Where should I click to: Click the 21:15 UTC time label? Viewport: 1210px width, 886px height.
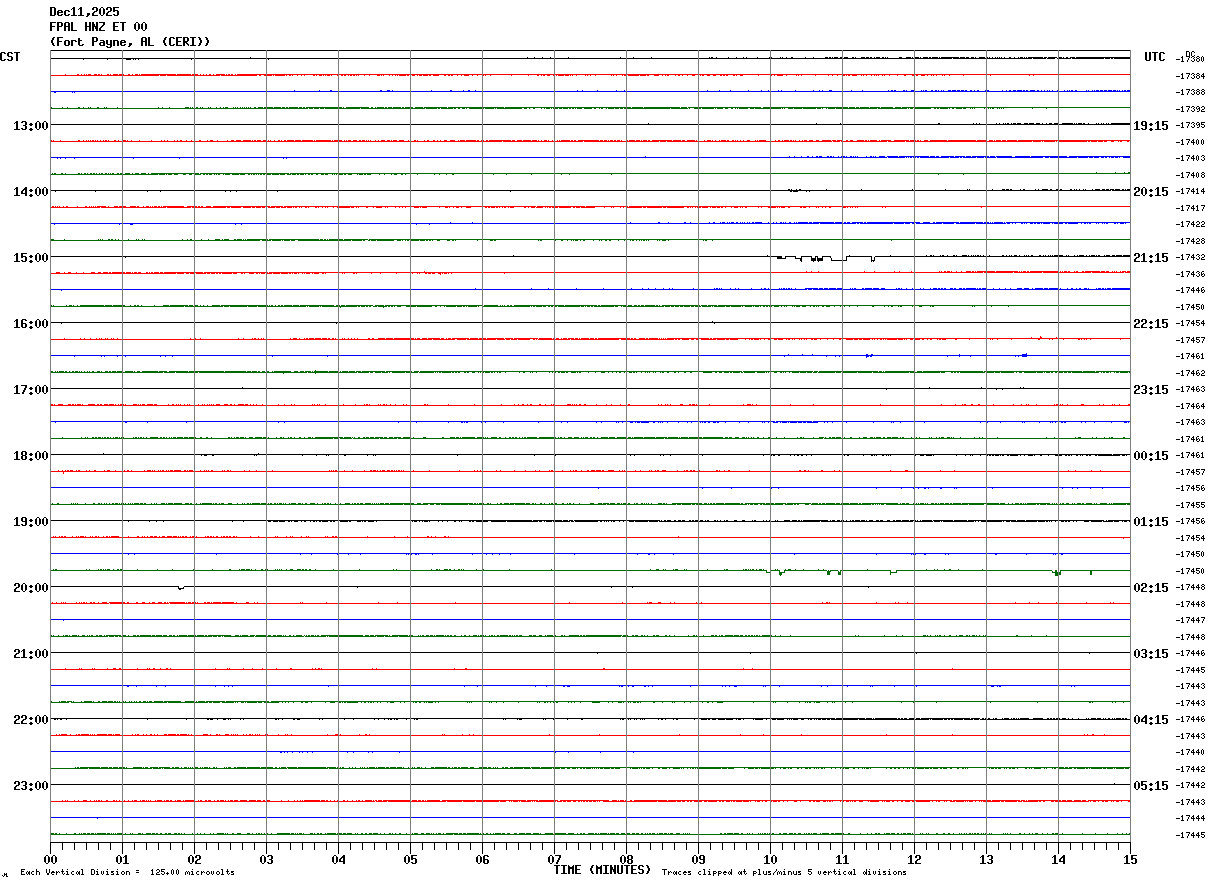point(1151,257)
